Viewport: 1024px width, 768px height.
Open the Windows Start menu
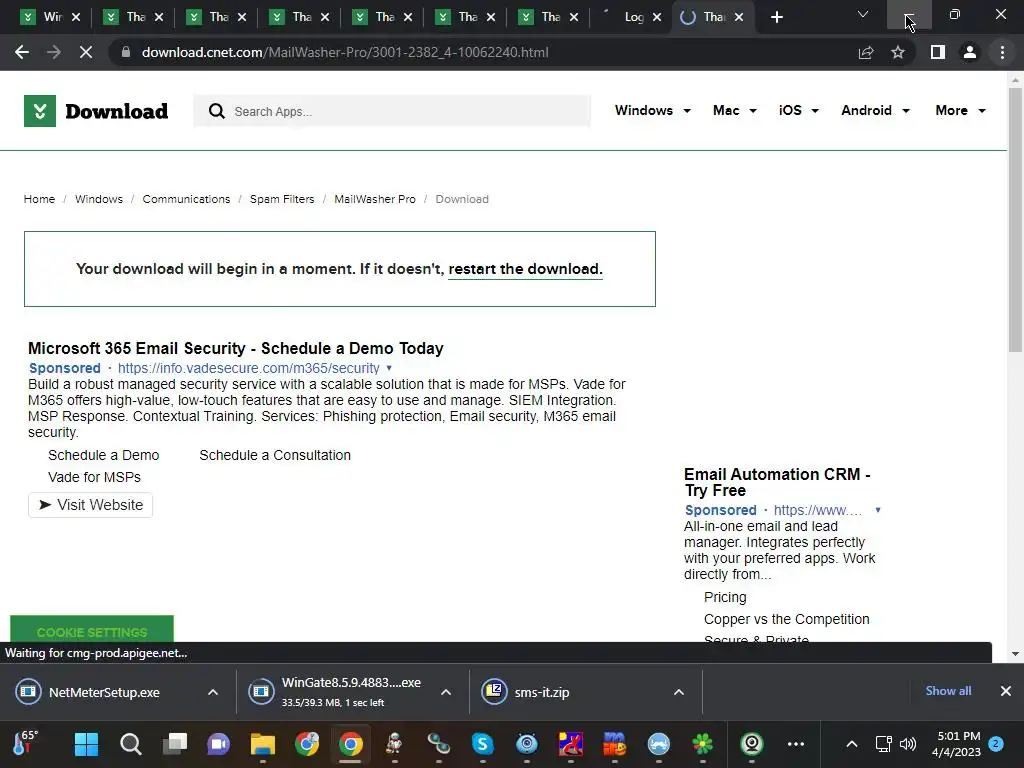pyautogui.click(x=86, y=744)
